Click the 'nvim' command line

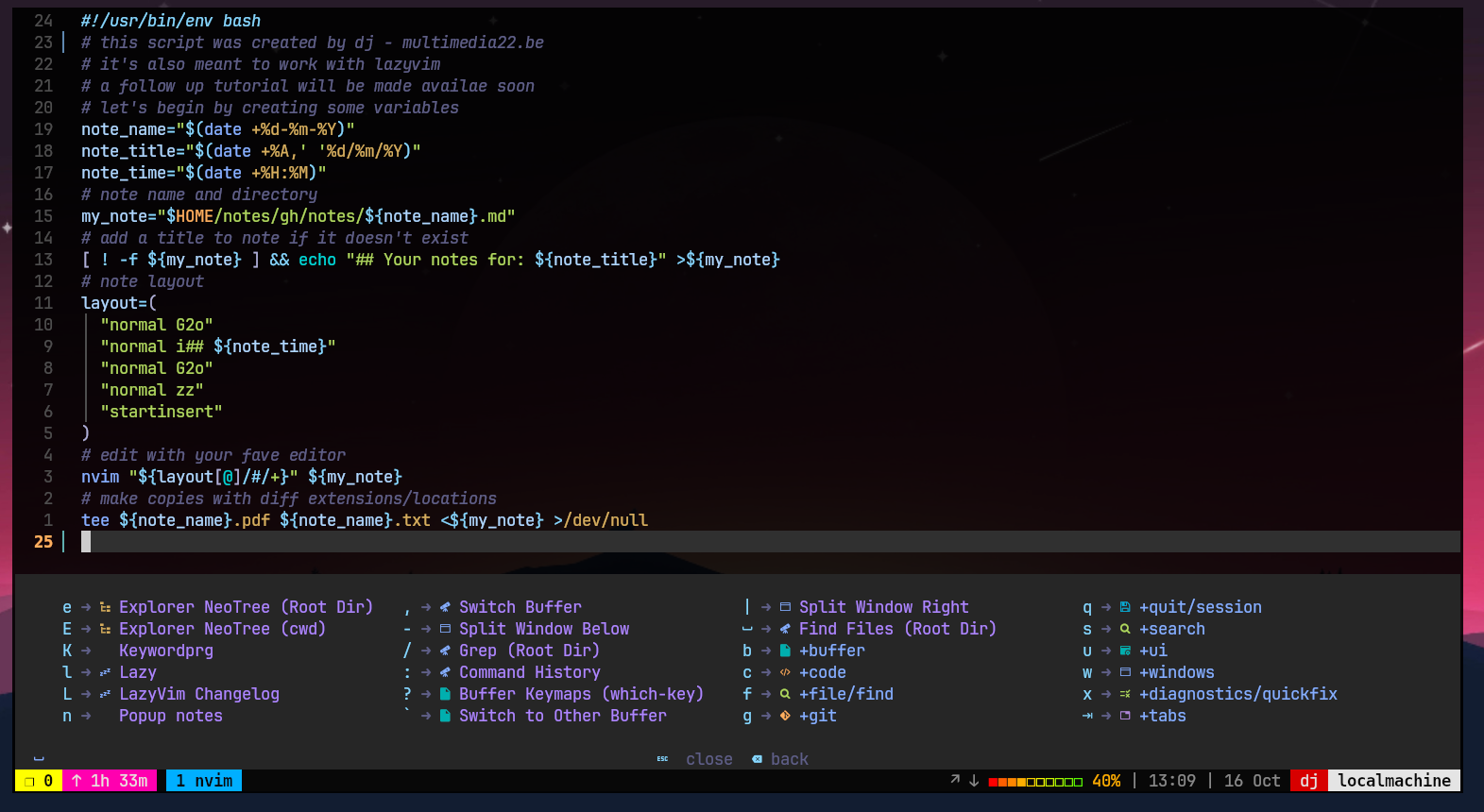tap(242, 477)
